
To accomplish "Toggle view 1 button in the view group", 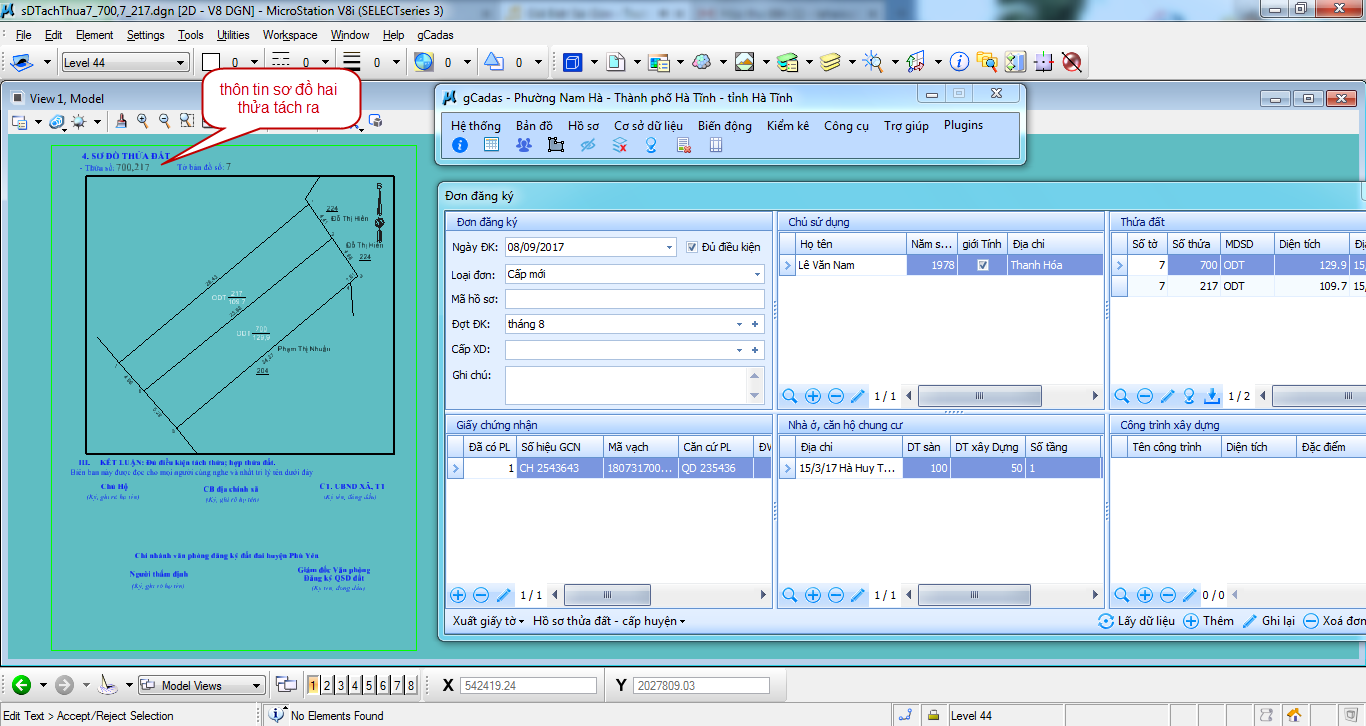I will (313, 685).
